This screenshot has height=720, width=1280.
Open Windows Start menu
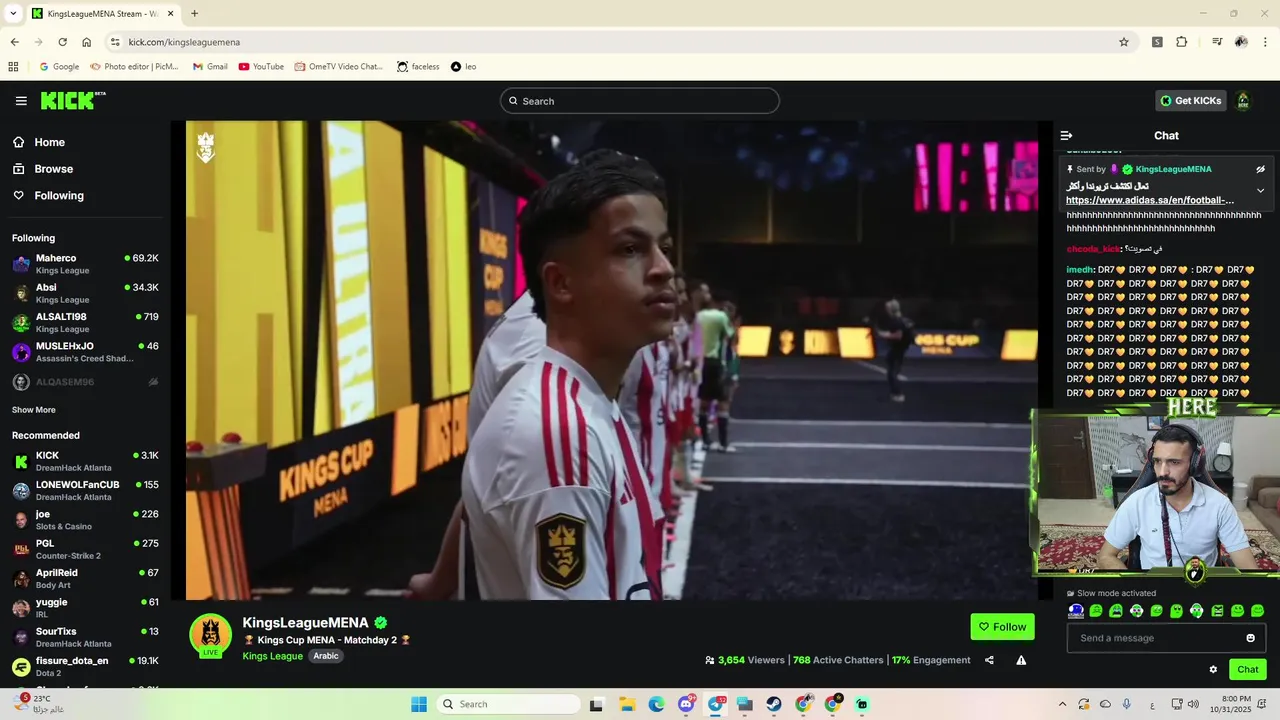point(419,704)
